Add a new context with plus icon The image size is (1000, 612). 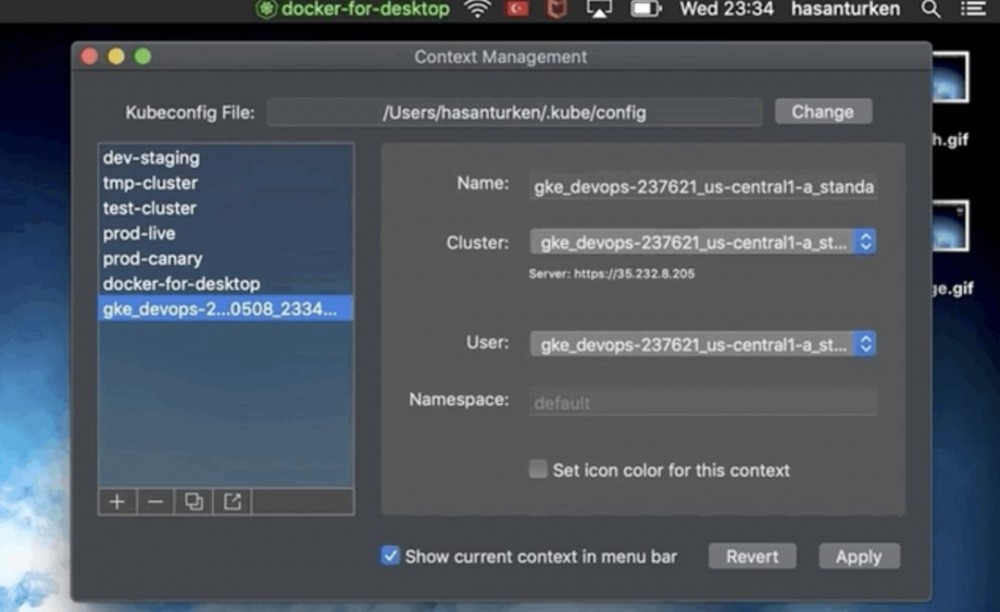coord(117,502)
